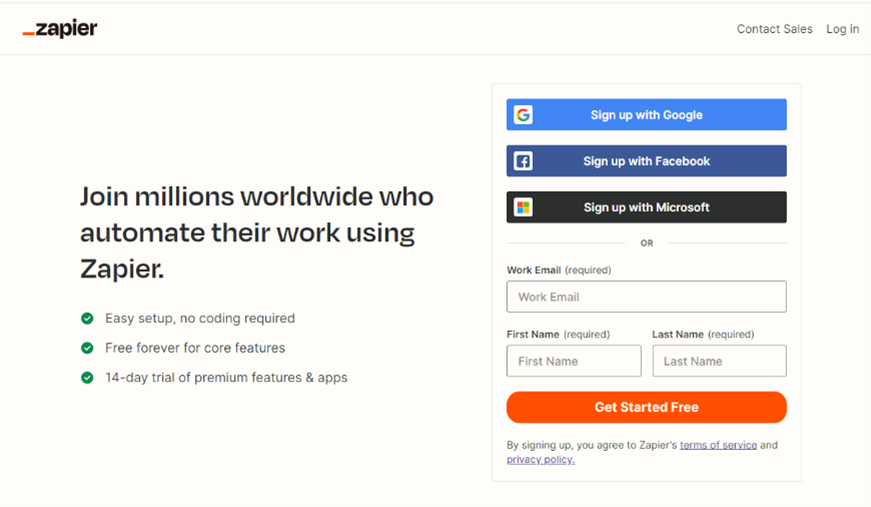Click green checkmark beside Easy setup

[x=87, y=318]
